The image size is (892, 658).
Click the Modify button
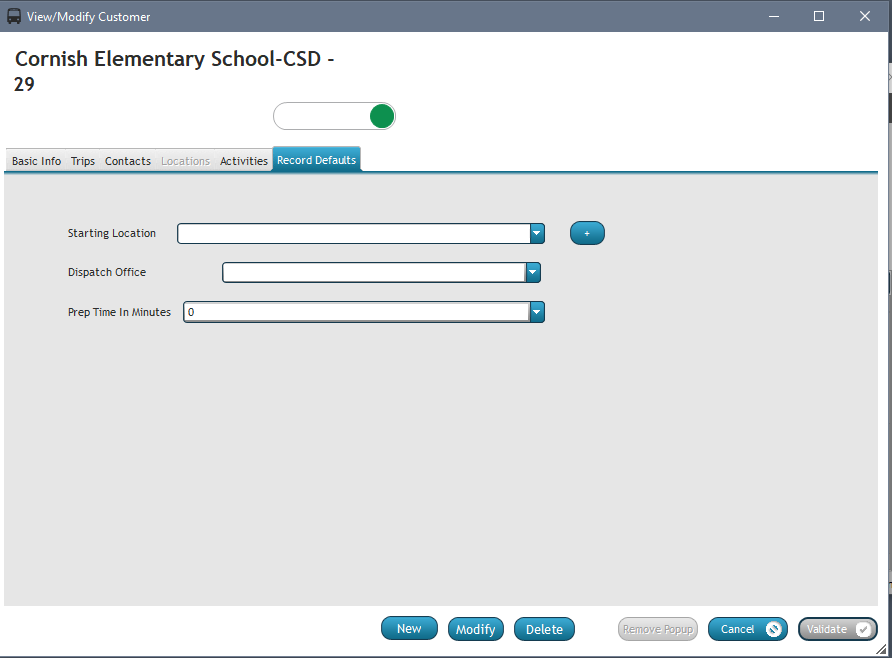pyautogui.click(x=475, y=629)
